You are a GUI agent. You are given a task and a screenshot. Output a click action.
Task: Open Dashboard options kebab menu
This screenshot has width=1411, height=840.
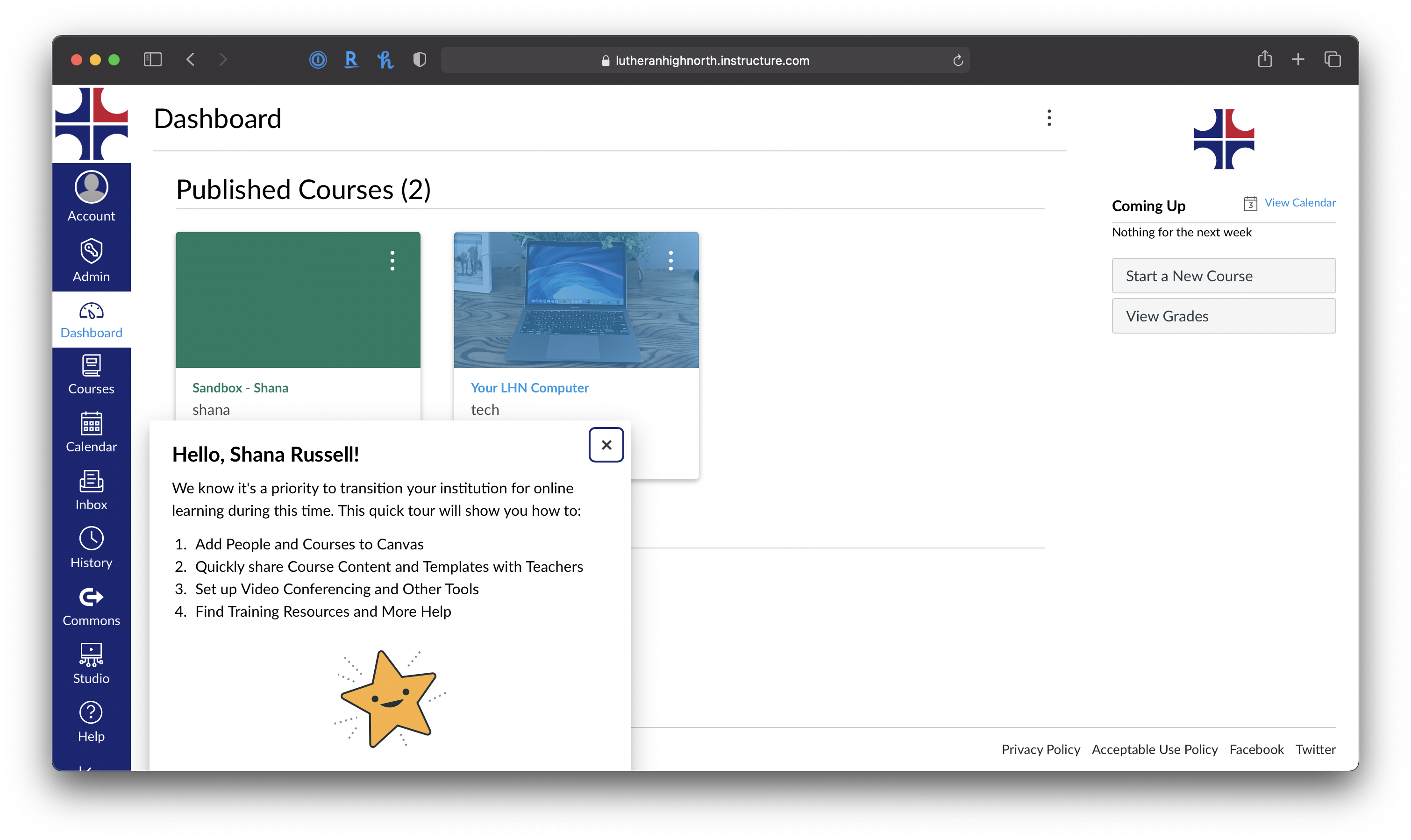tap(1049, 118)
